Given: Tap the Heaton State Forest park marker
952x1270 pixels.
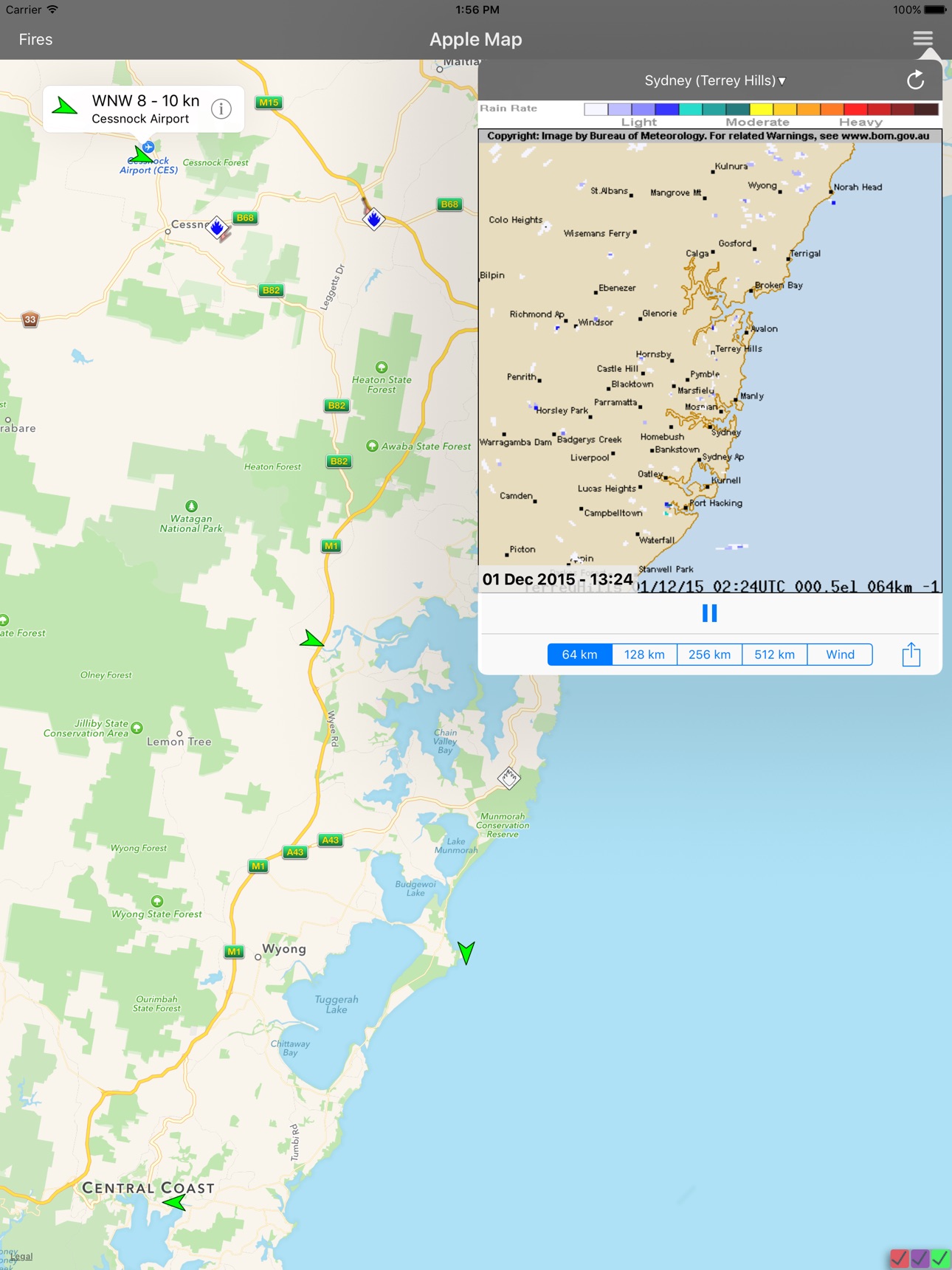Looking at the screenshot, I should pyautogui.click(x=382, y=367).
